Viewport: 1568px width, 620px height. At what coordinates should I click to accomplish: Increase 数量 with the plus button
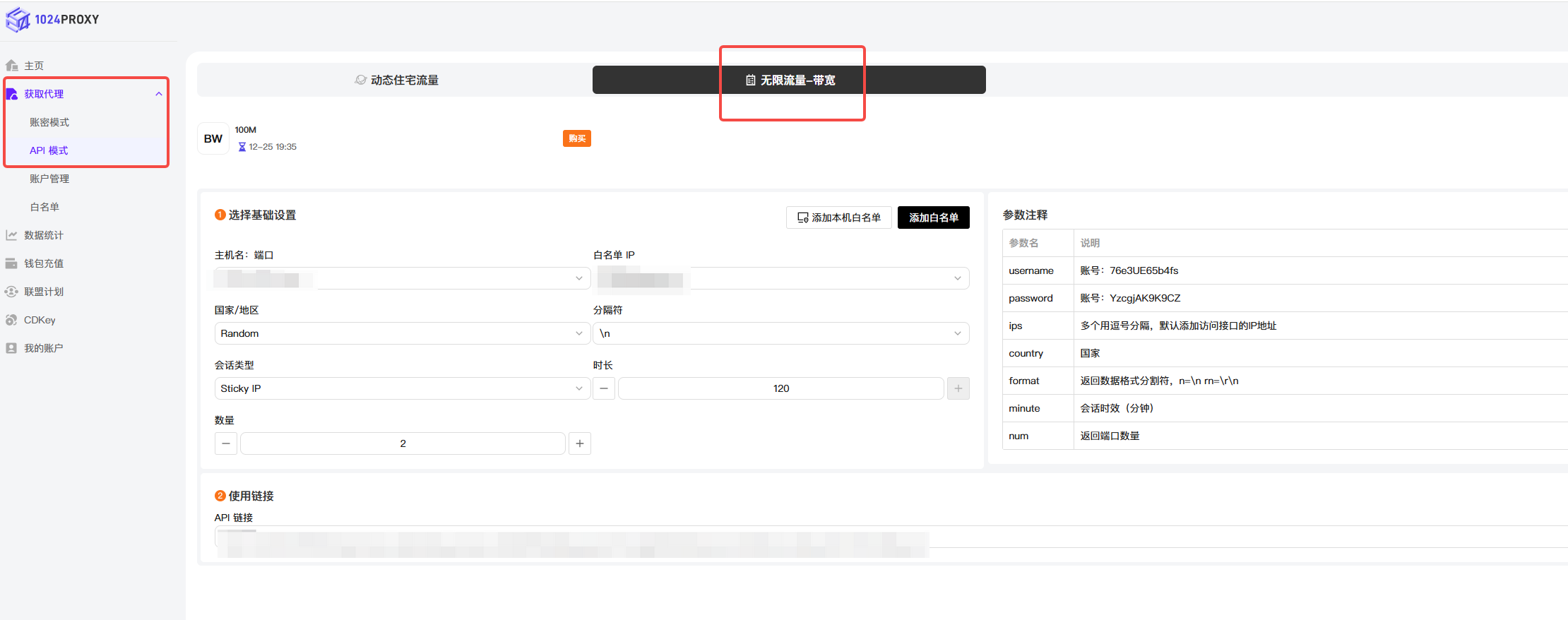point(580,443)
